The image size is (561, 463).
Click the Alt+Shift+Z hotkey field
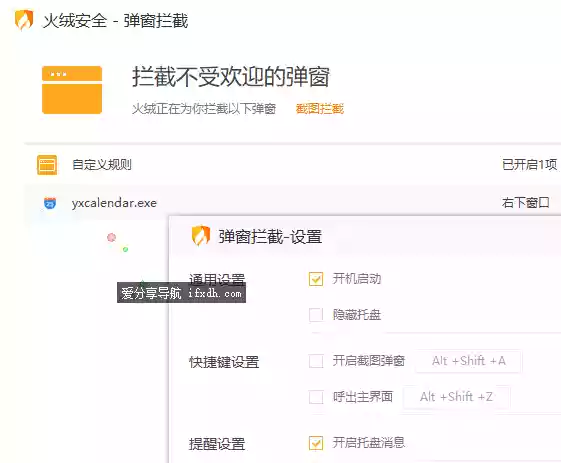(x=456, y=397)
